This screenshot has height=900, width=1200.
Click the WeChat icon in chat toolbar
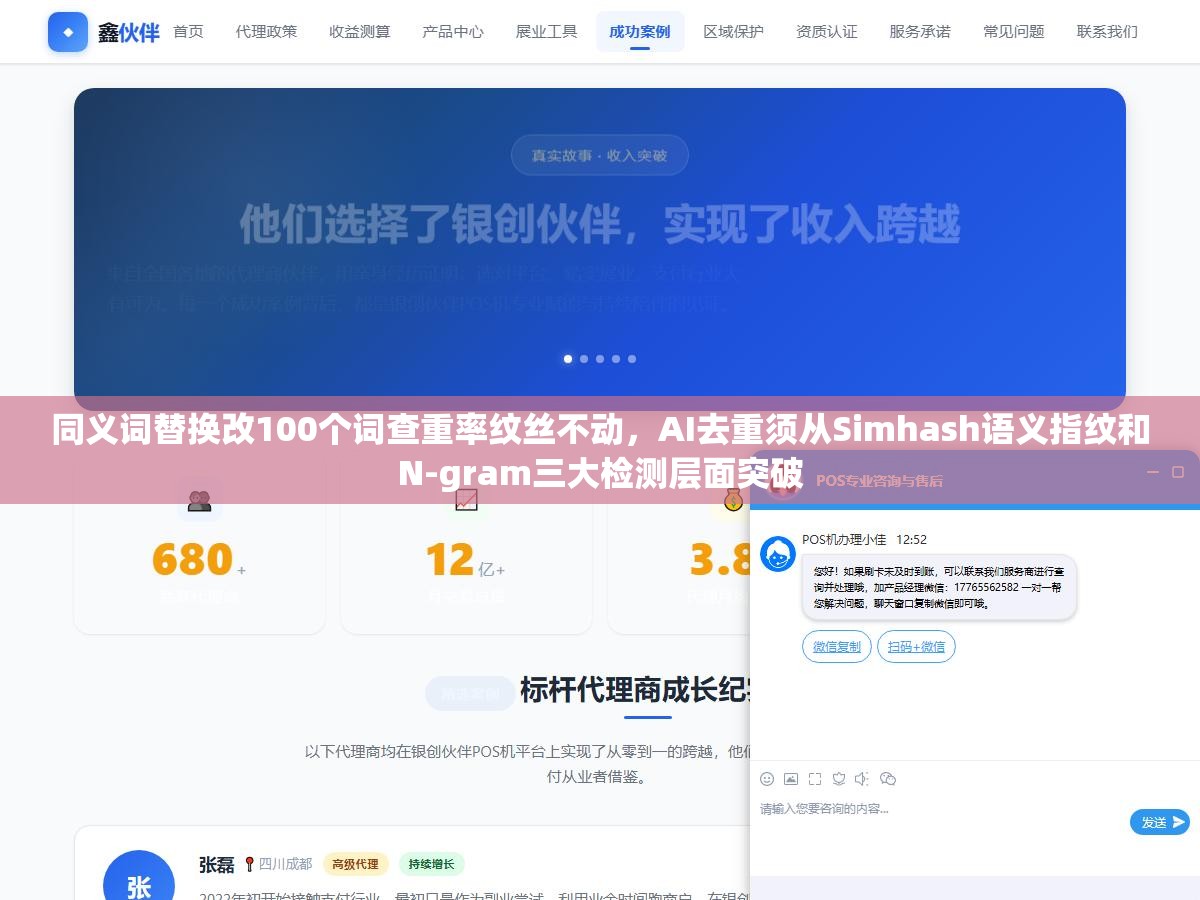[x=888, y=779]
